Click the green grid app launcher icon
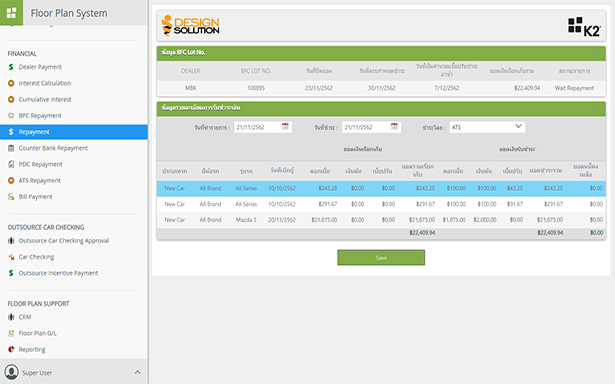The width and height of the screenshot is (615, 384). point(11,13)
